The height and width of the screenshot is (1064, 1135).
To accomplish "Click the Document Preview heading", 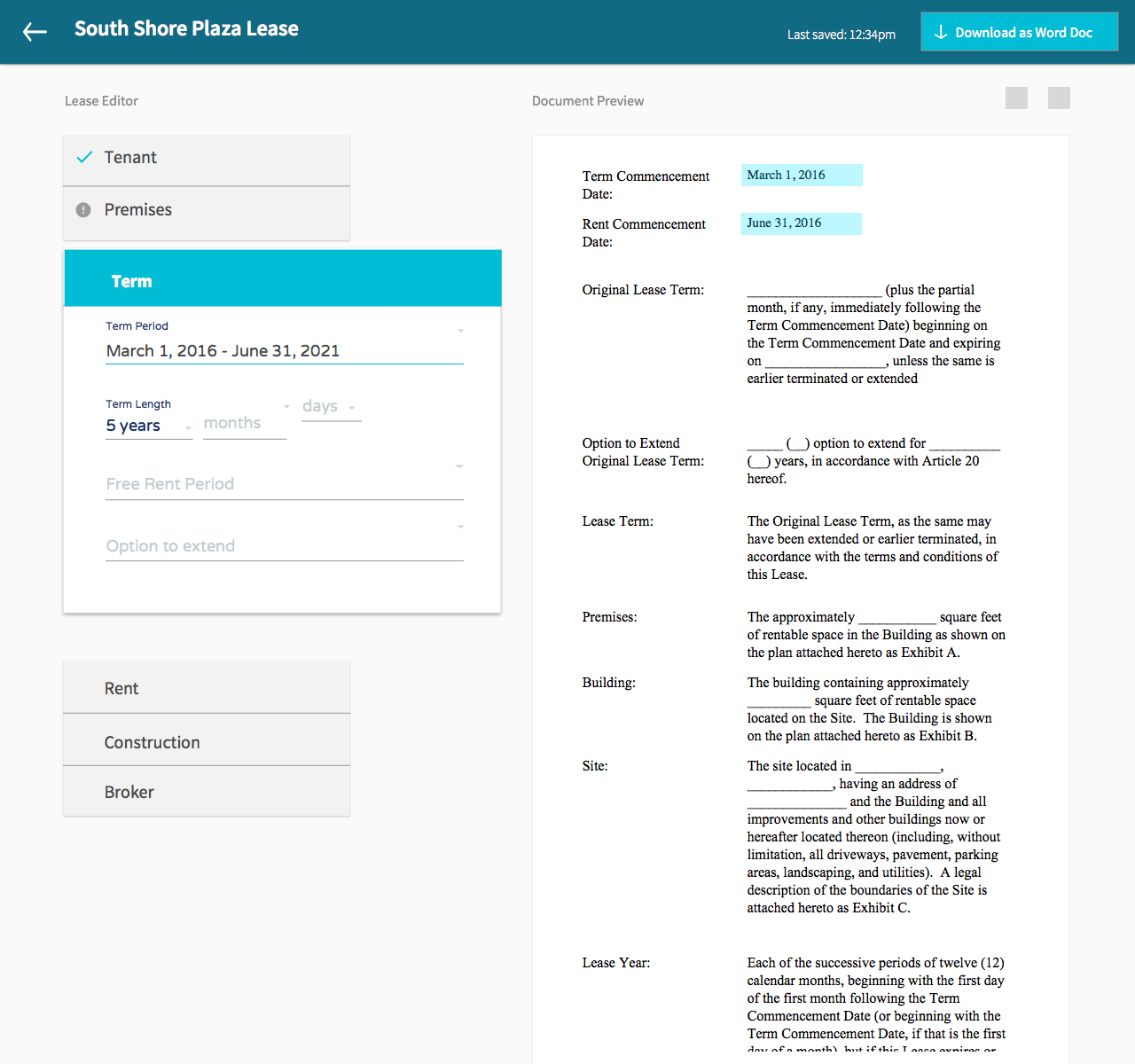I will tap(588, 101).
